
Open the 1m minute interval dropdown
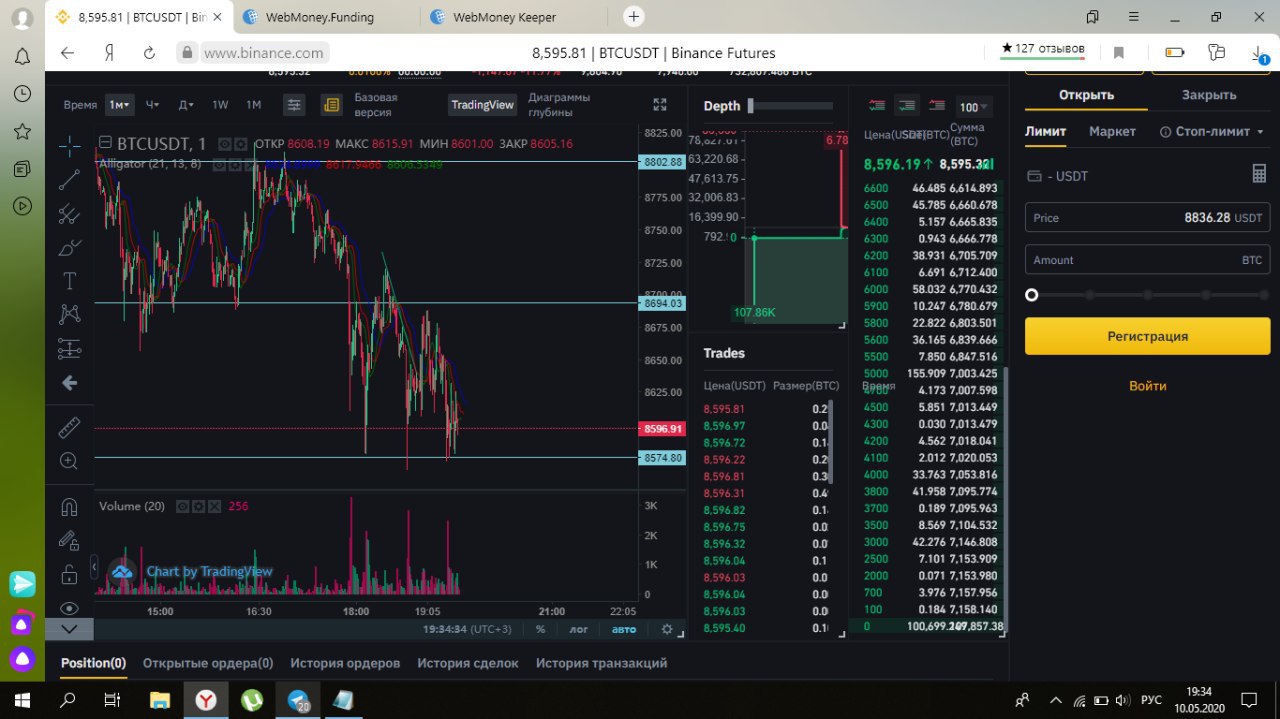coord(120,105)
